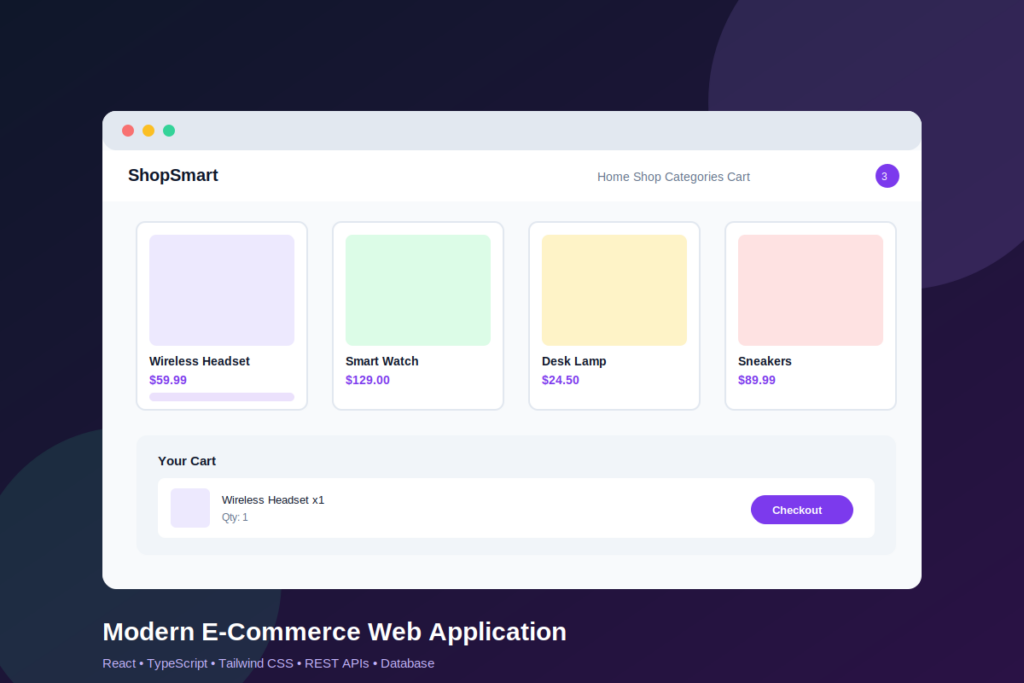Click the tech stack subtitle line
Image resolution: width=1024 pixels, height=683 pixels.
pos(268,663)
